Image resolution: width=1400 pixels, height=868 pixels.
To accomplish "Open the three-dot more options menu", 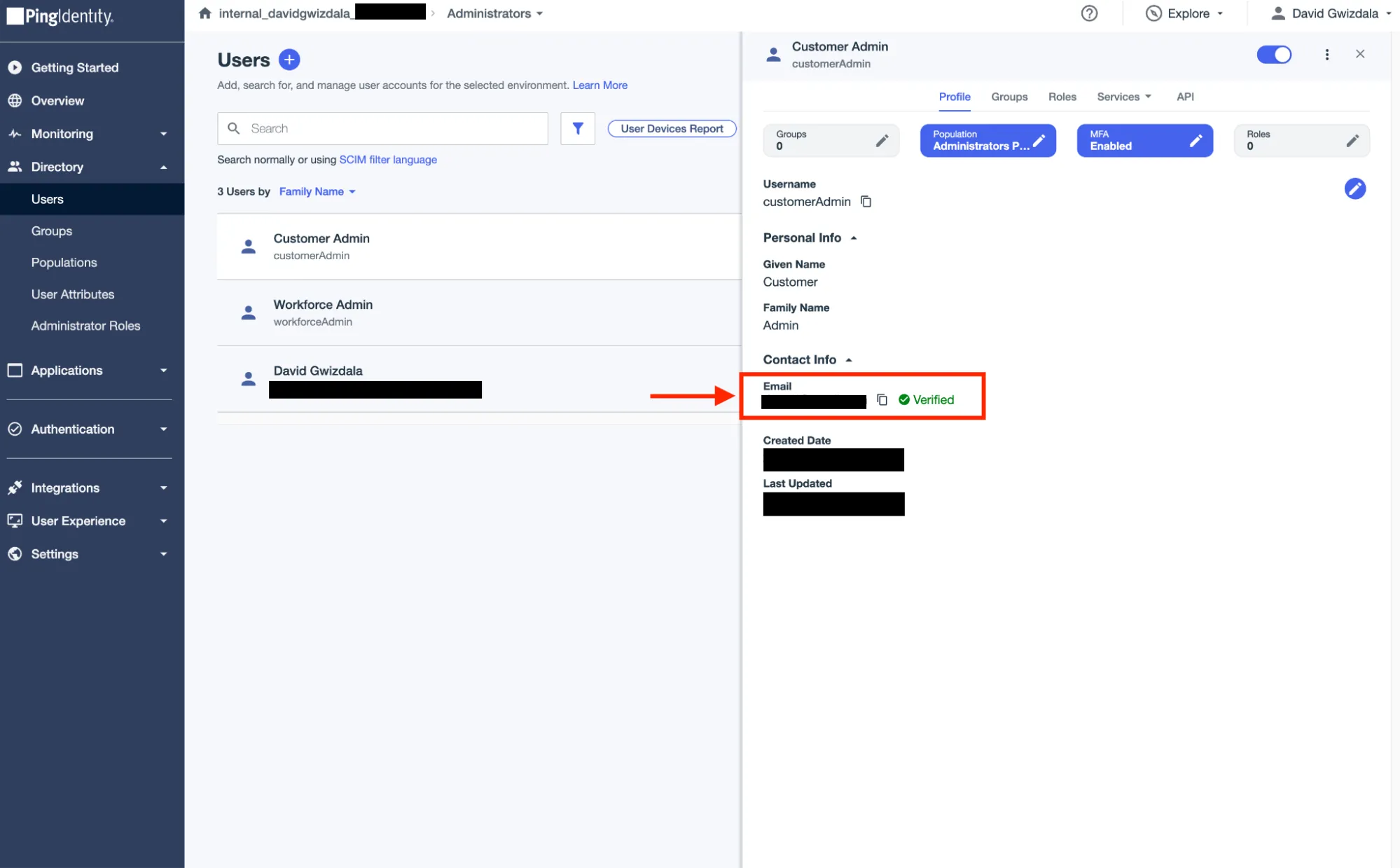I will (x=1326, y=54).
